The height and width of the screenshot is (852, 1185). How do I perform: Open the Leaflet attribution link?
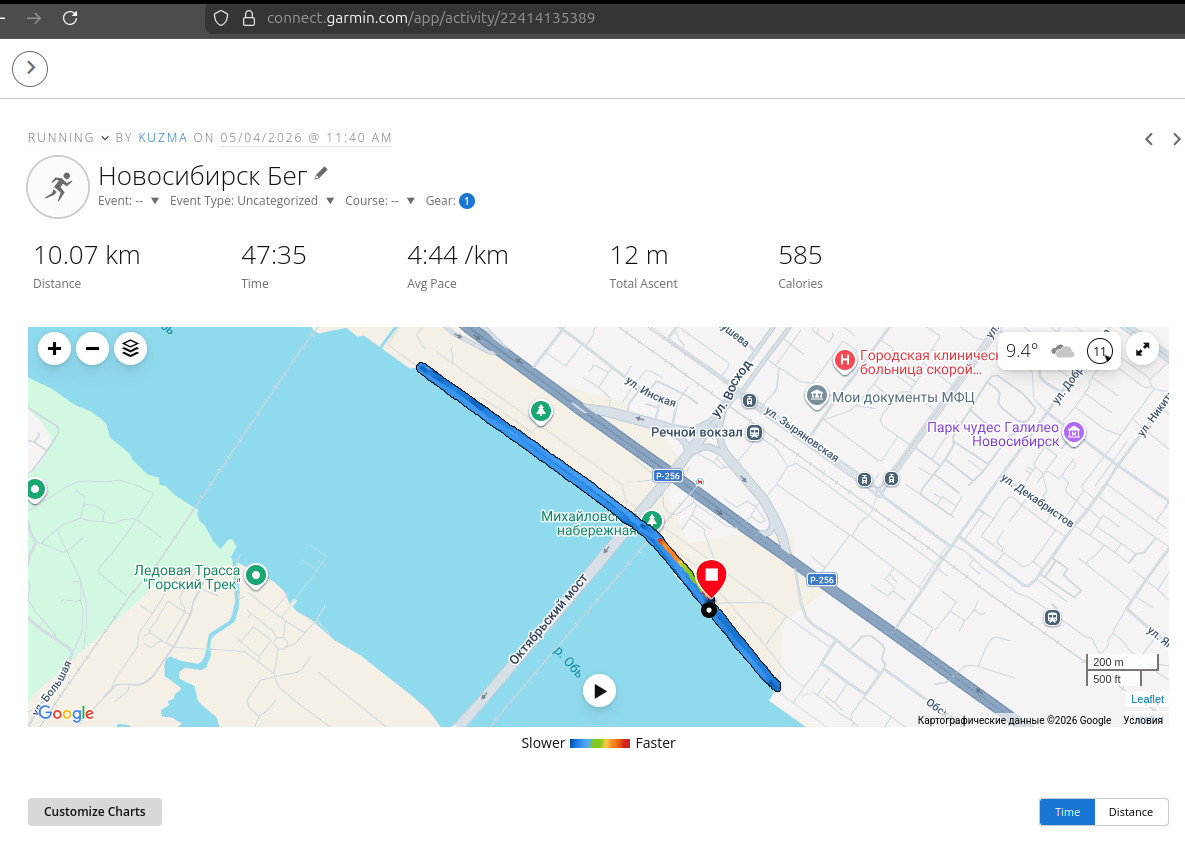(x=1147, y=699)
